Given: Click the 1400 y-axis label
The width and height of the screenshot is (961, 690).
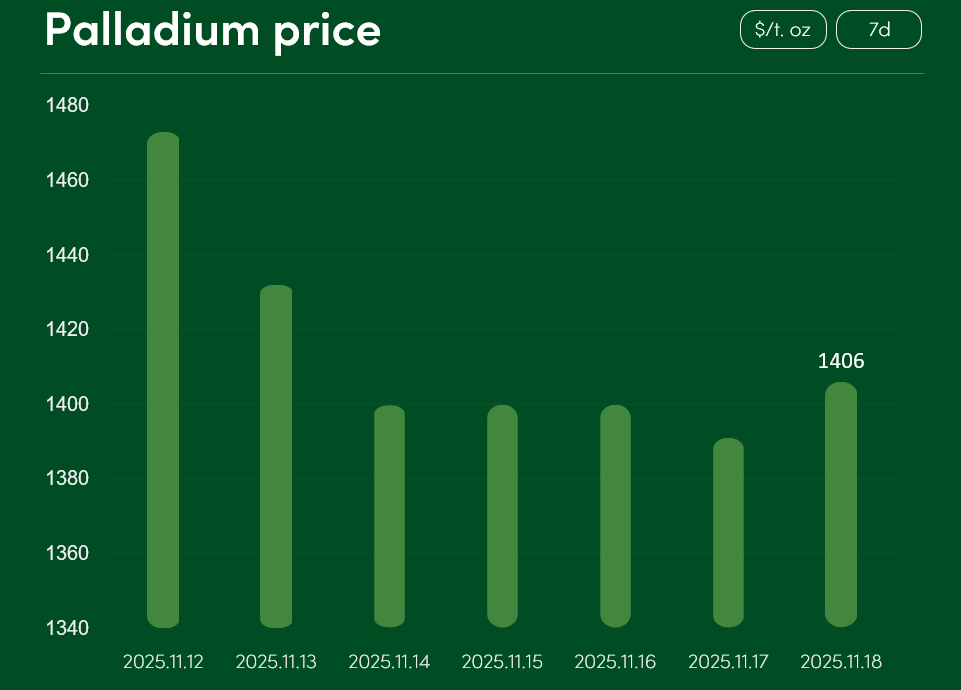Looking at the screenshot, I should click(67, 404).
